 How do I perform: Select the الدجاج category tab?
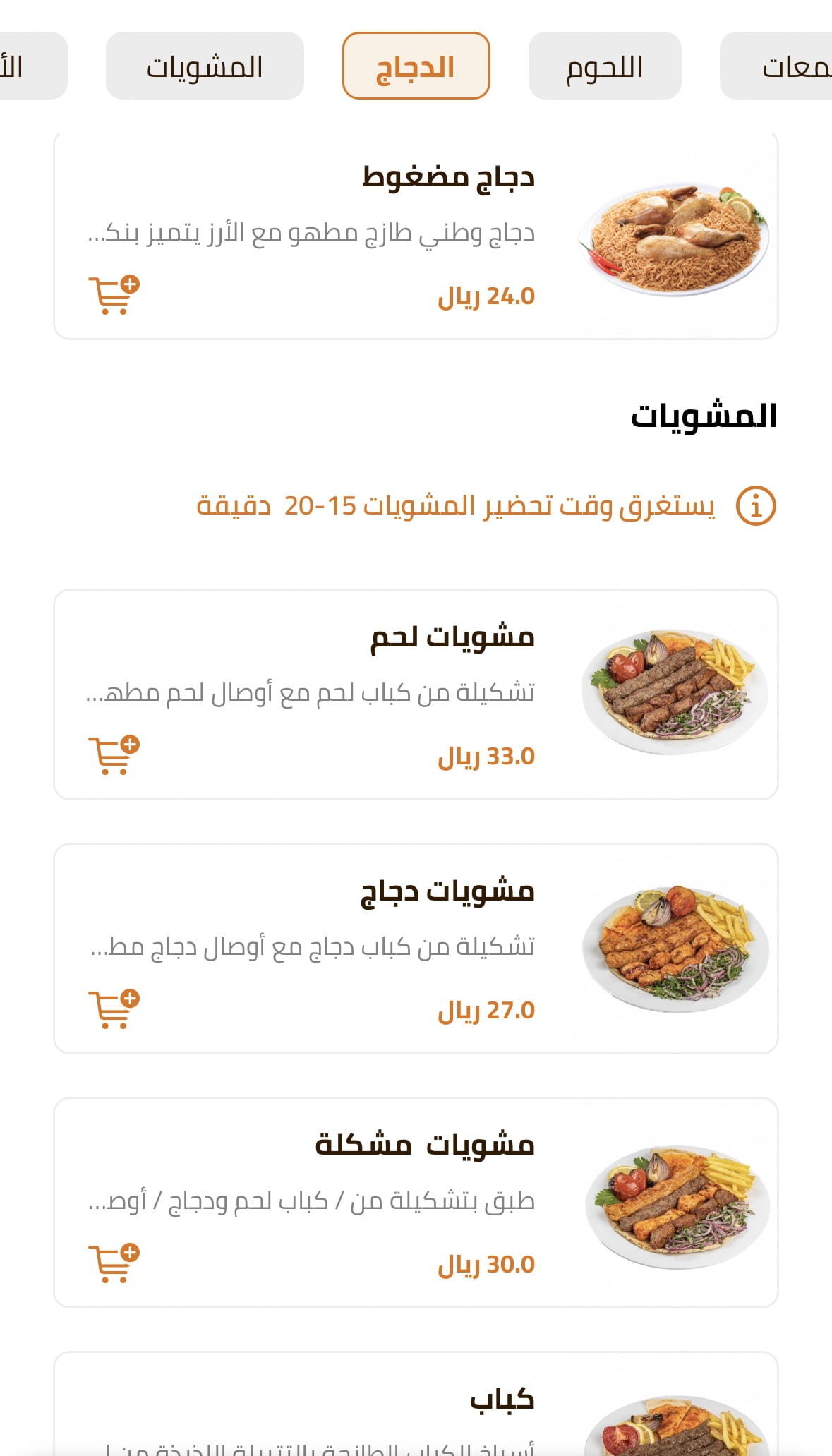tap(416, 66)
